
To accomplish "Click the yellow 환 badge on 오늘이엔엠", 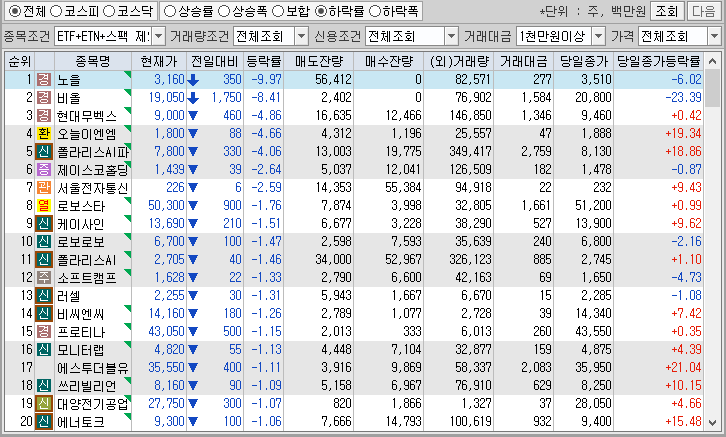I will 44,133.
